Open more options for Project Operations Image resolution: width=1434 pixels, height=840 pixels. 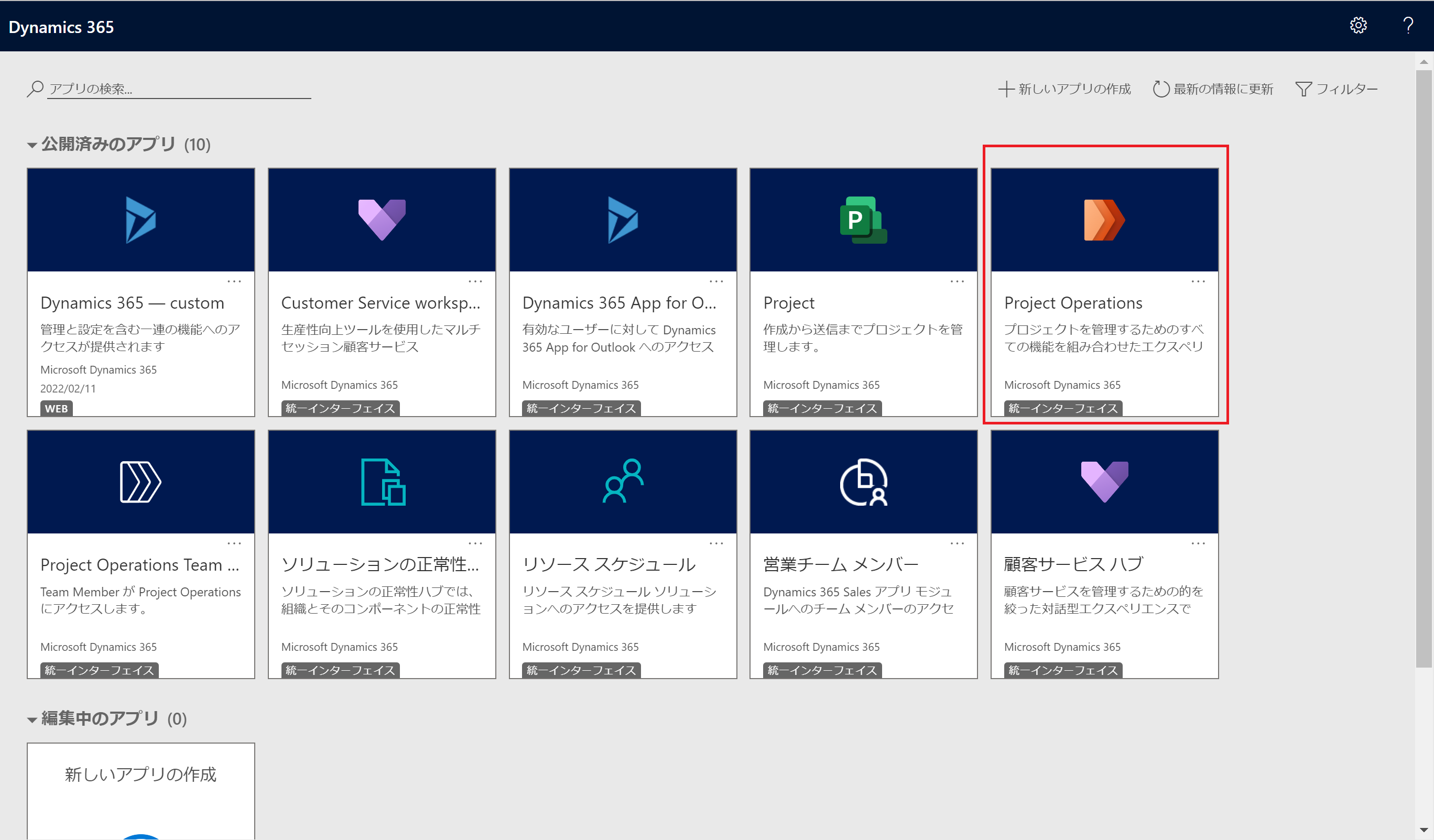click(1198, 281)
